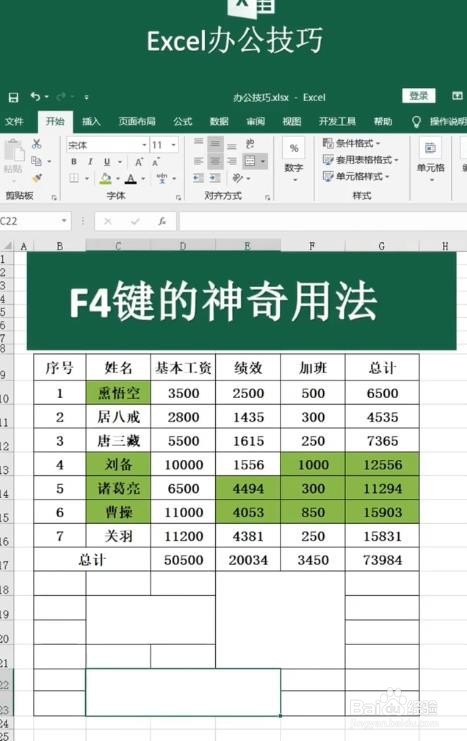This screenshot has height=741, width=467.
Task: Expand the Name Box dropdown arrow
Action: click(x=64, y=221)
